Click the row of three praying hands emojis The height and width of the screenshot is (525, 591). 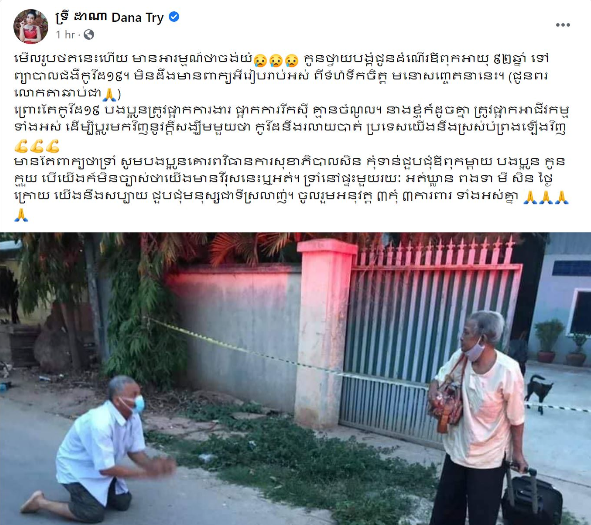pos(546,197)
